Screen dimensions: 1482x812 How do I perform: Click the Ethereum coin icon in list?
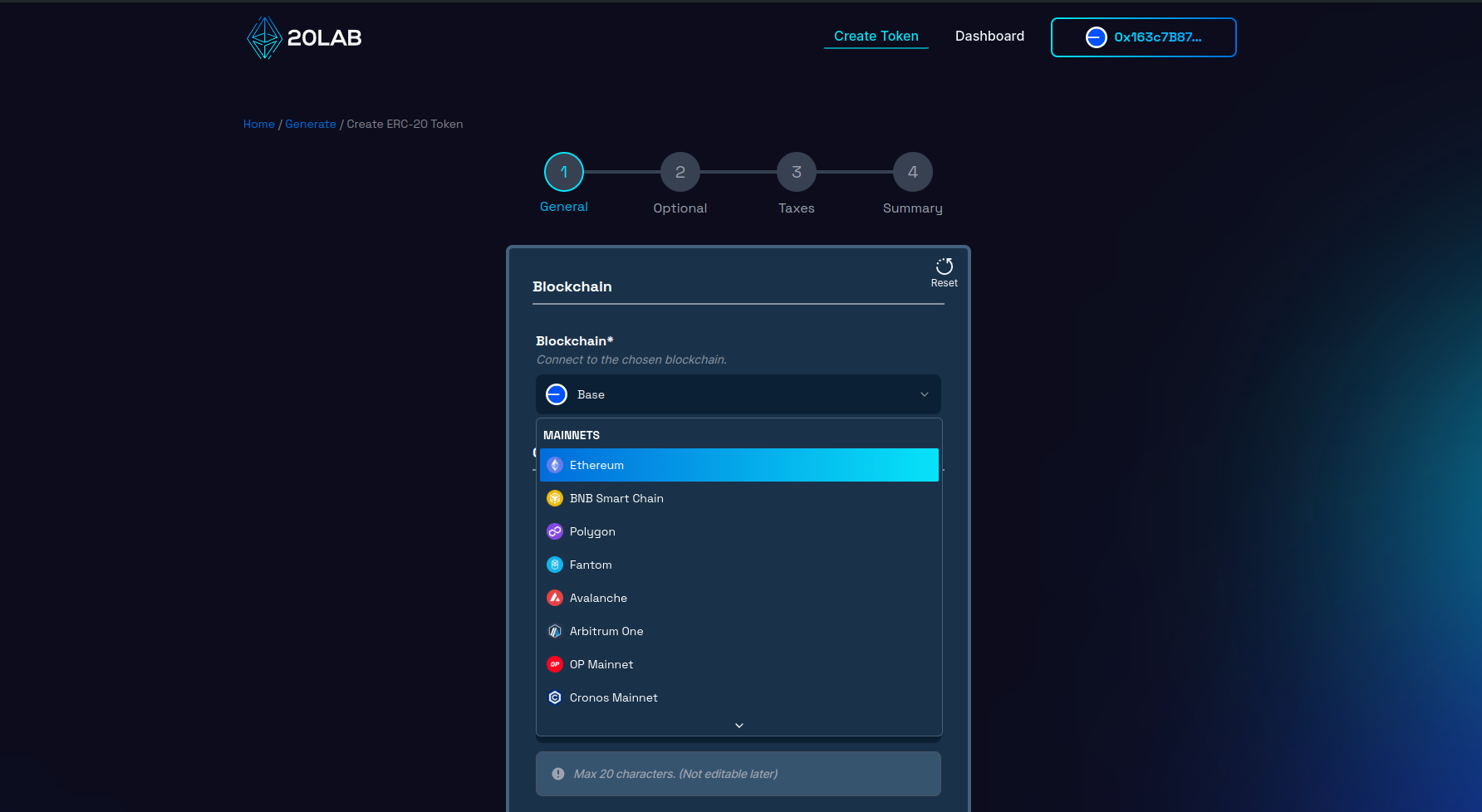point(555,465)
